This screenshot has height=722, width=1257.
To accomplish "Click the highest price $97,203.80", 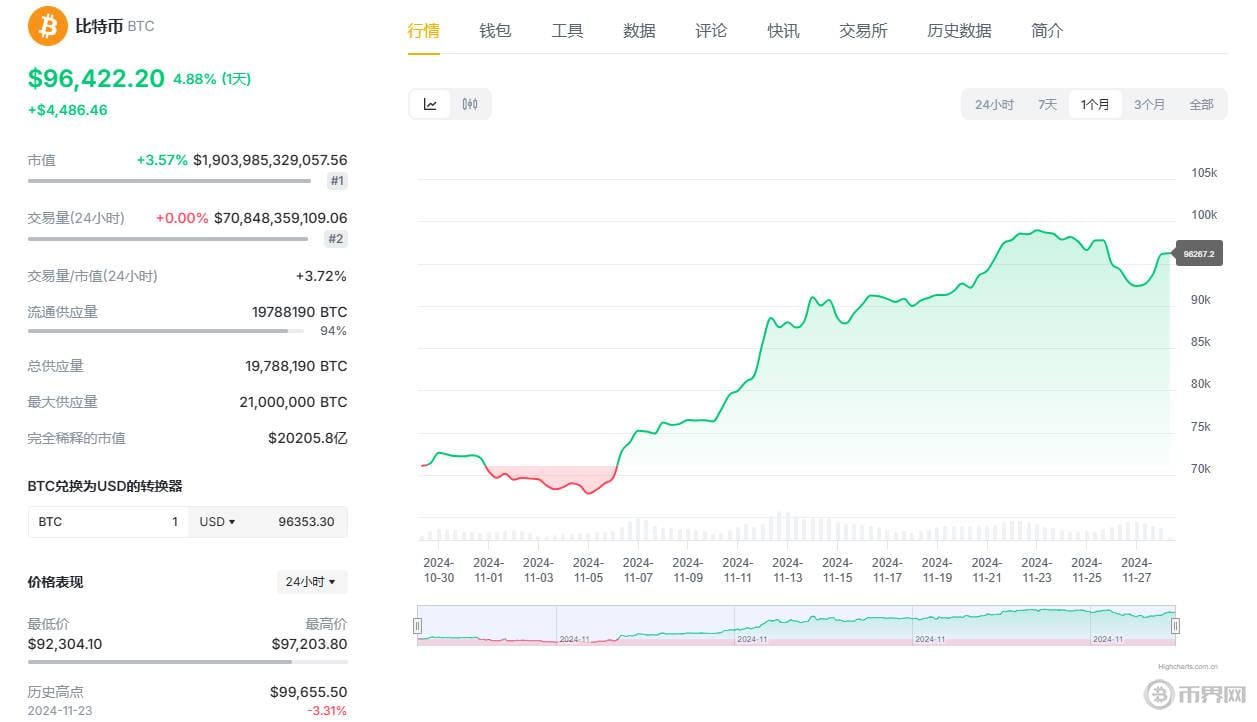I will (x=310, y=644).
